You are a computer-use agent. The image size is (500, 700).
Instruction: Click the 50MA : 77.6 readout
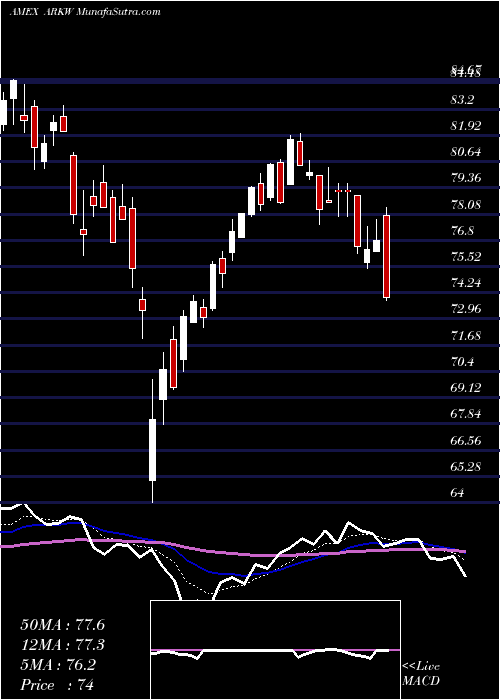(x=63, y=625)
